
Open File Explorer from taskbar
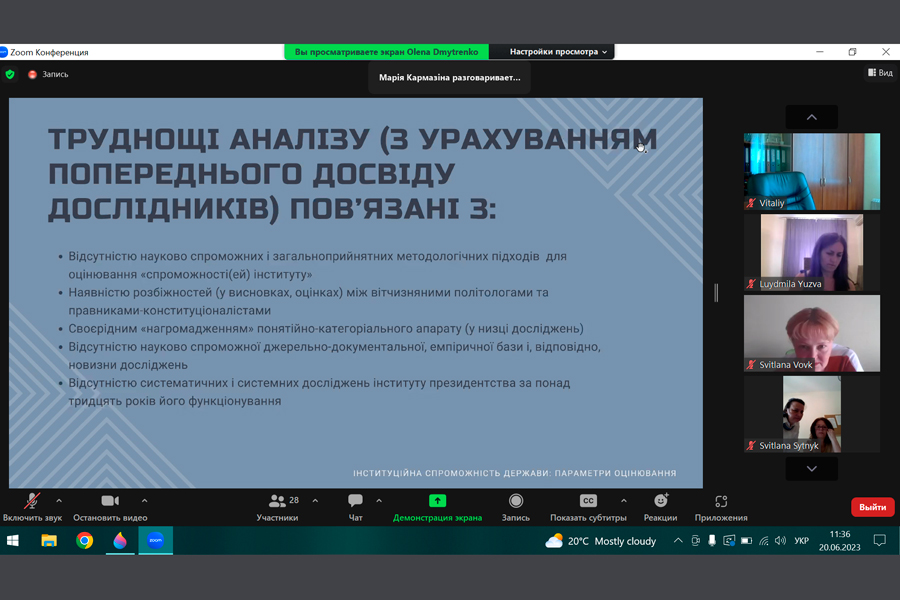coord(49,540)
